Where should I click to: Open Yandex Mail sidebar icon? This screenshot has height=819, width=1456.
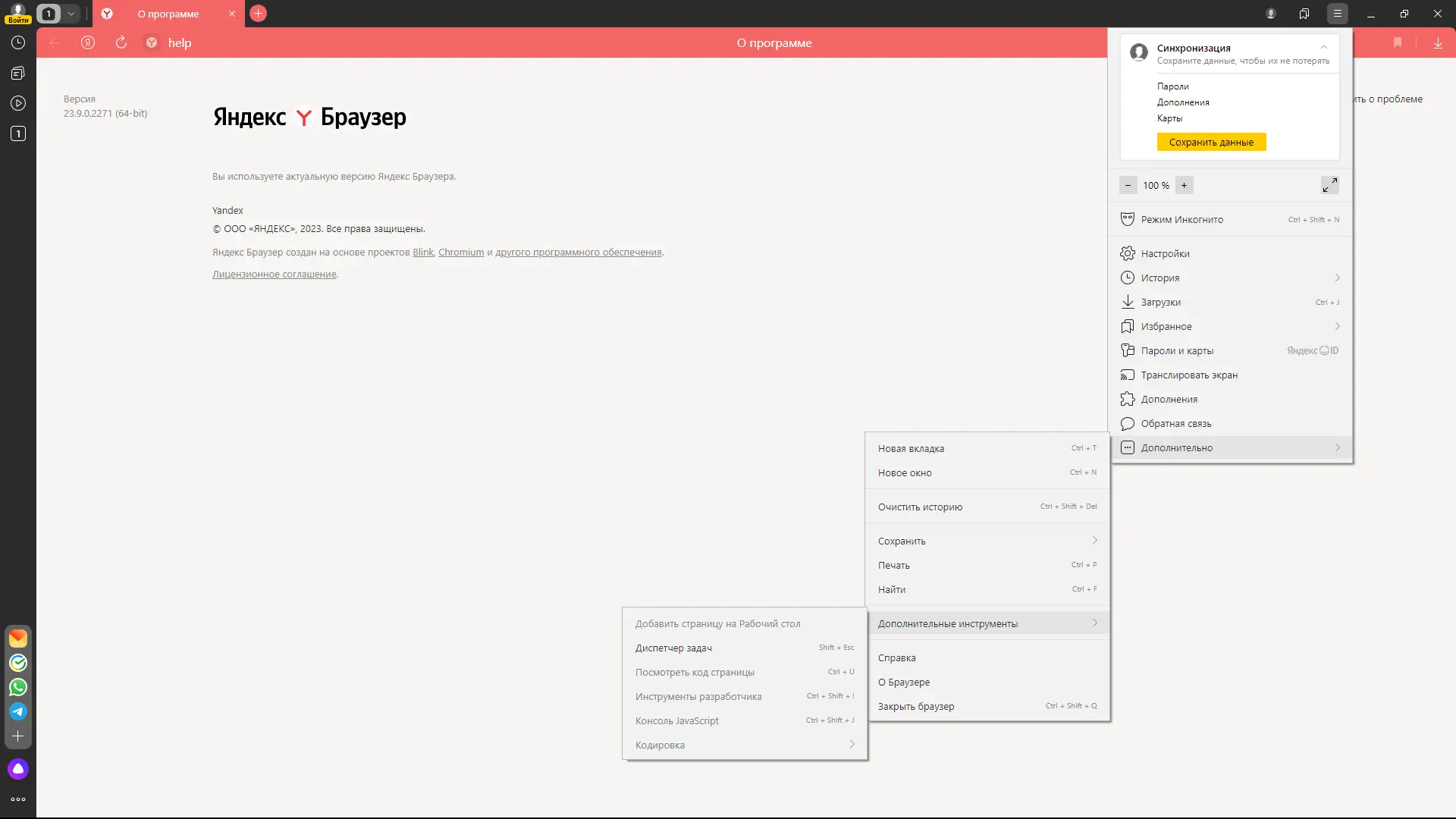pyautogui.click(x=18, y=639)
